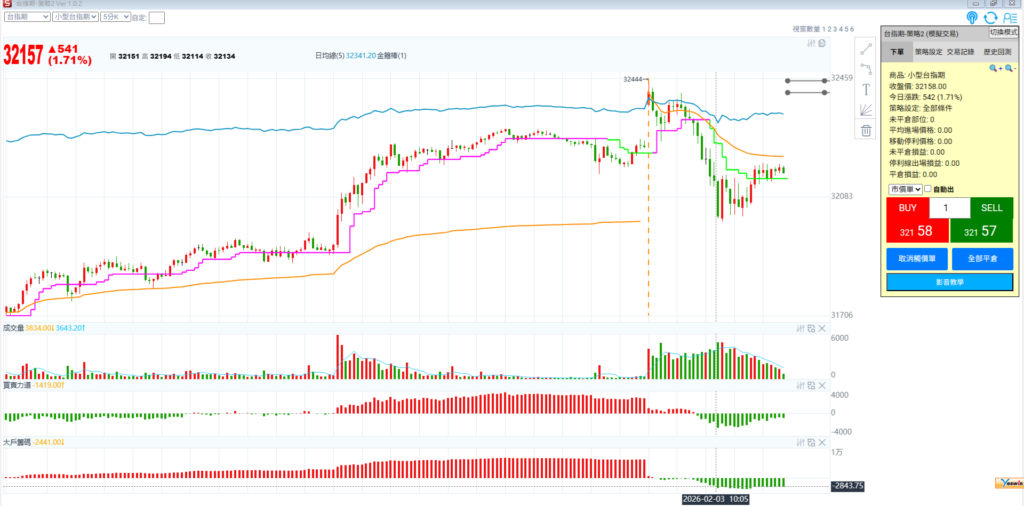Screen dimensions: 1024x506
Task: Open the 台指期 product dropdown
Action: [28, 17]
